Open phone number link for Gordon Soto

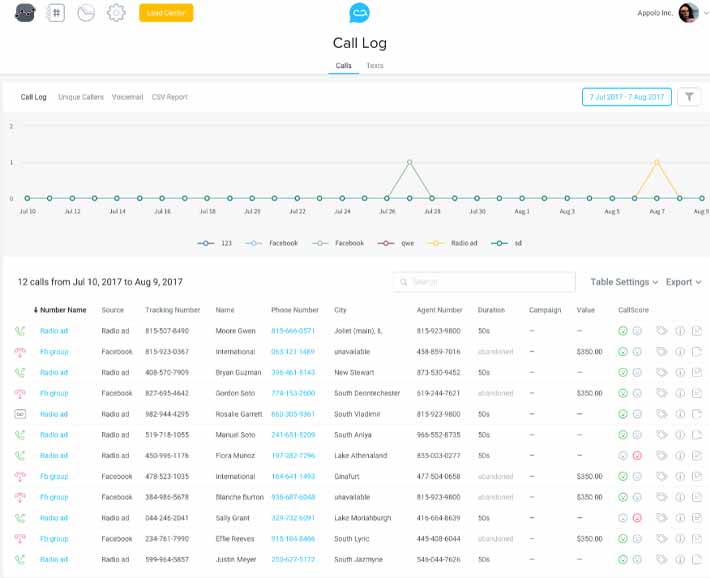click(x=293, y=393)
